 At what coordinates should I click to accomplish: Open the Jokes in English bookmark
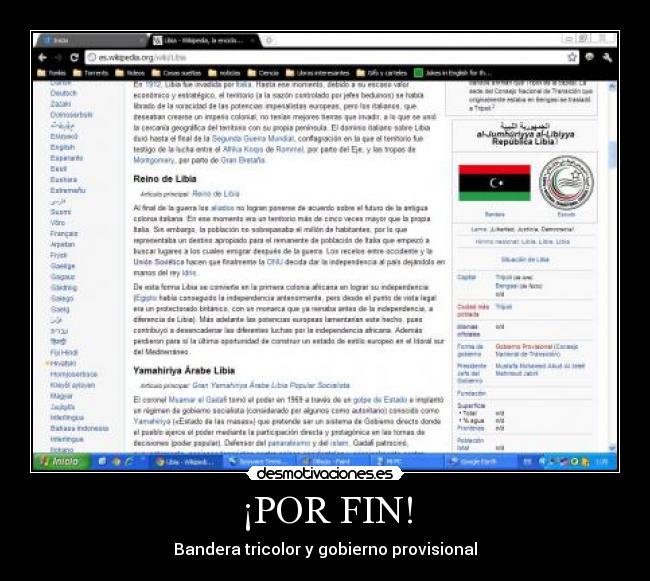[453, 73]
